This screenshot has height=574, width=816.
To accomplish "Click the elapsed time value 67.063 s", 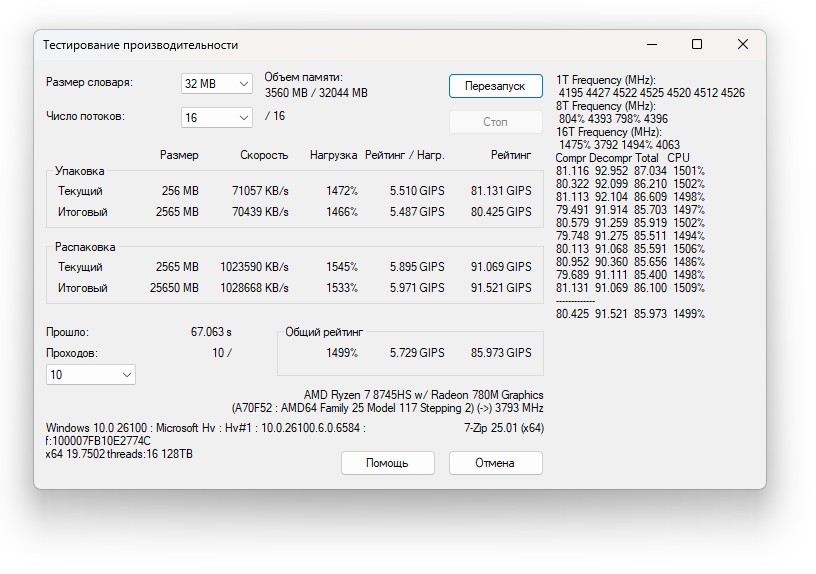I will pyautogui.click(x=211, y=332).
